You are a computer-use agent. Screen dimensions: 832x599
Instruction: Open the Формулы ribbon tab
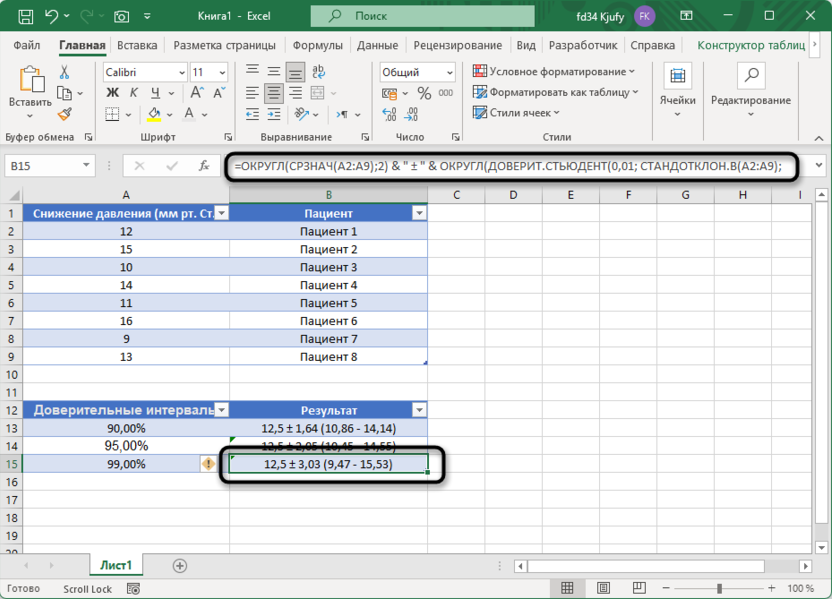tap(318, 45)
